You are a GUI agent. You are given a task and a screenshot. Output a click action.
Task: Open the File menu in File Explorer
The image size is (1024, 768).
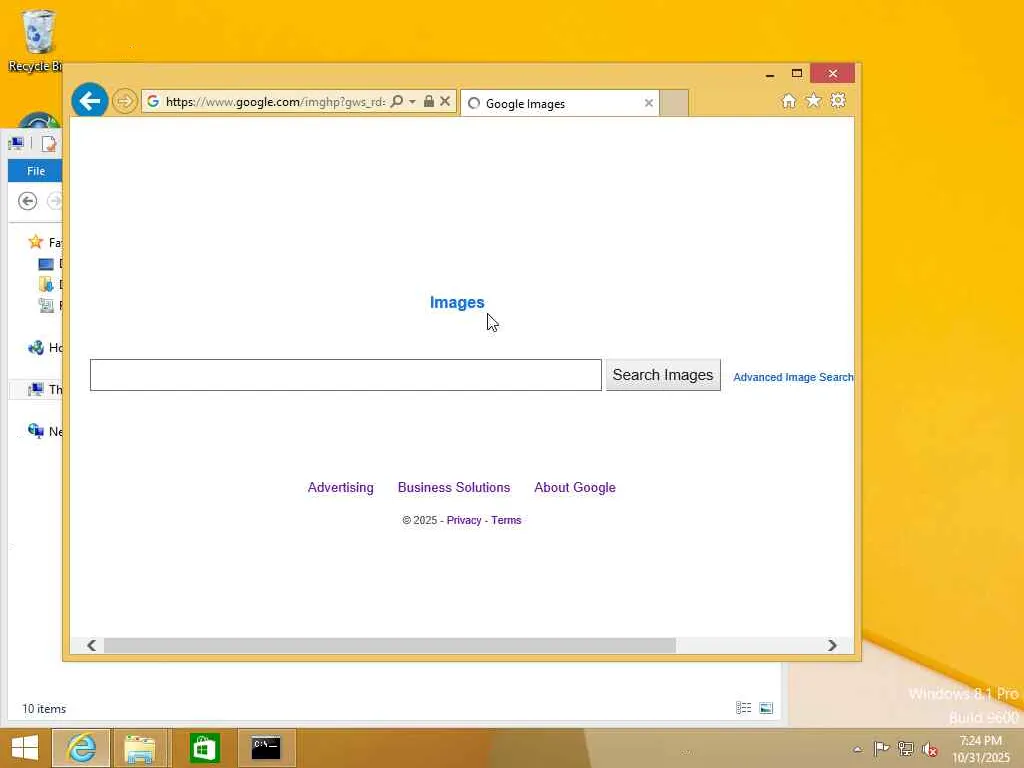(x=35, y=171)
